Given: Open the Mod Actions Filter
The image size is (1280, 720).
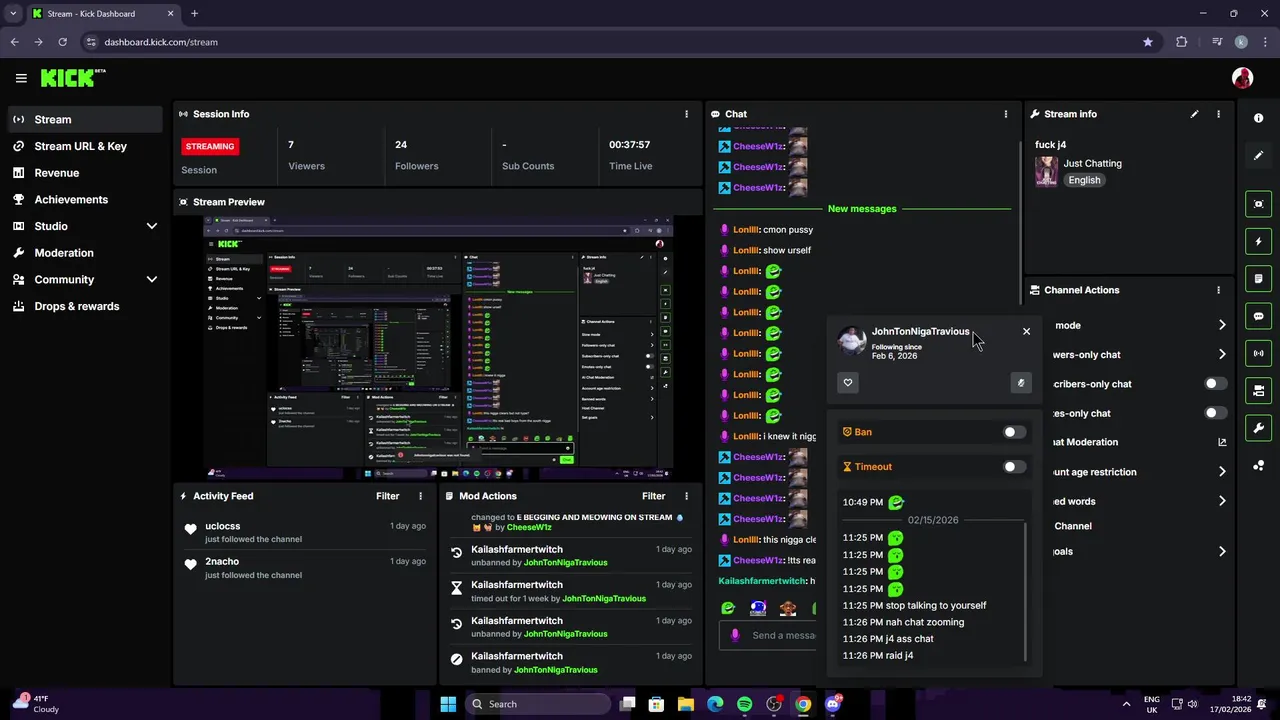Looking at the screenshot, I should coord(654,496).
